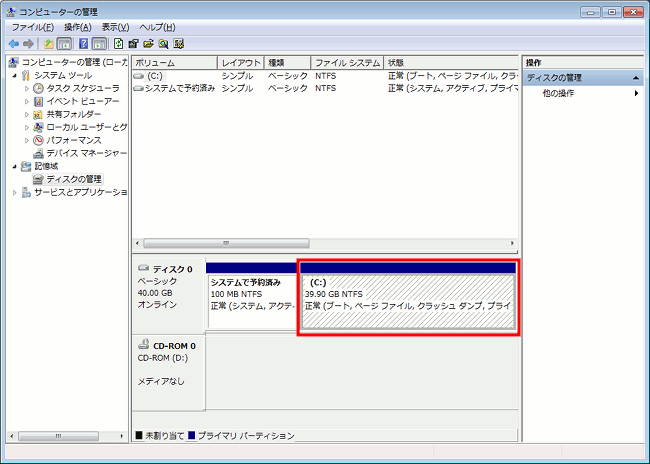Select the タスク スケジューラ clock icon

(38, 88)
